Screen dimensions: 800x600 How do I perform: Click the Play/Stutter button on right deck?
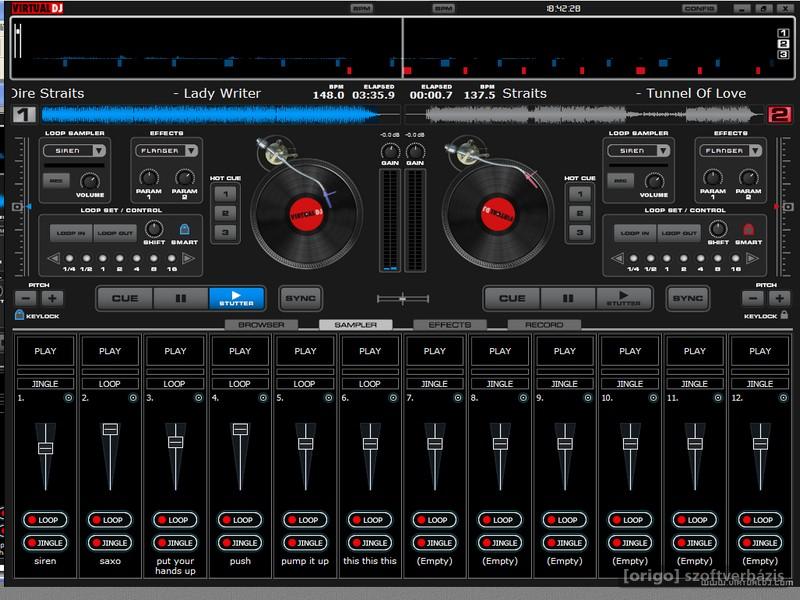click(623, 298)
